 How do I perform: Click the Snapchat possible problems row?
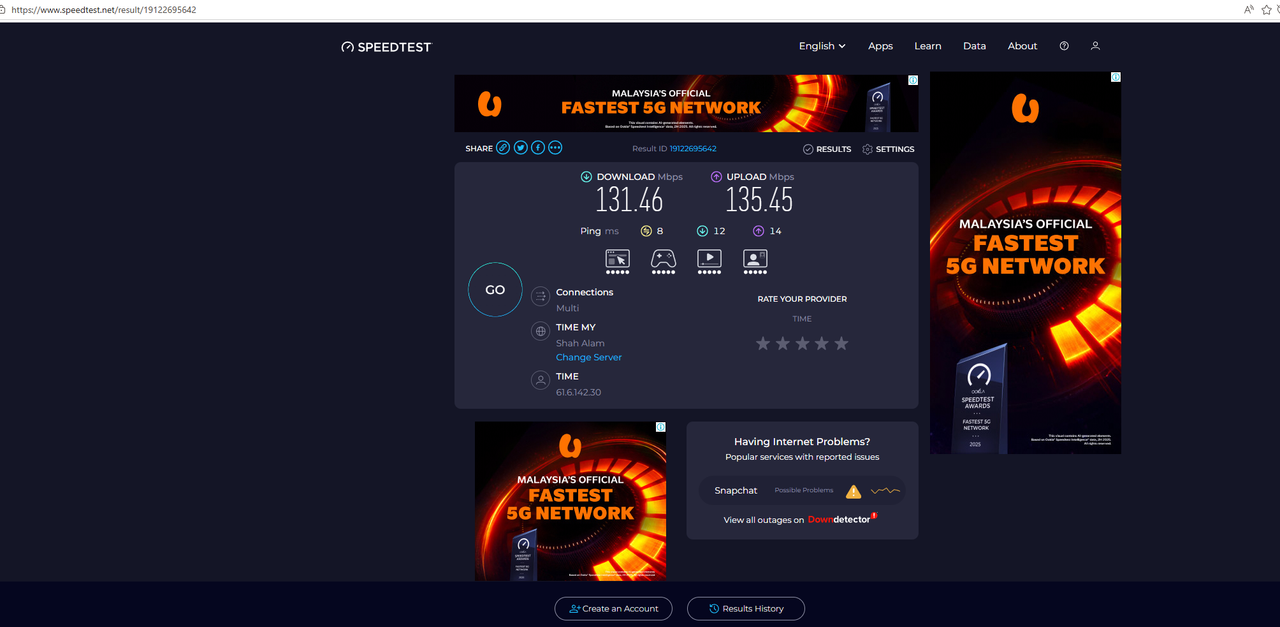(x=802, y=491)
